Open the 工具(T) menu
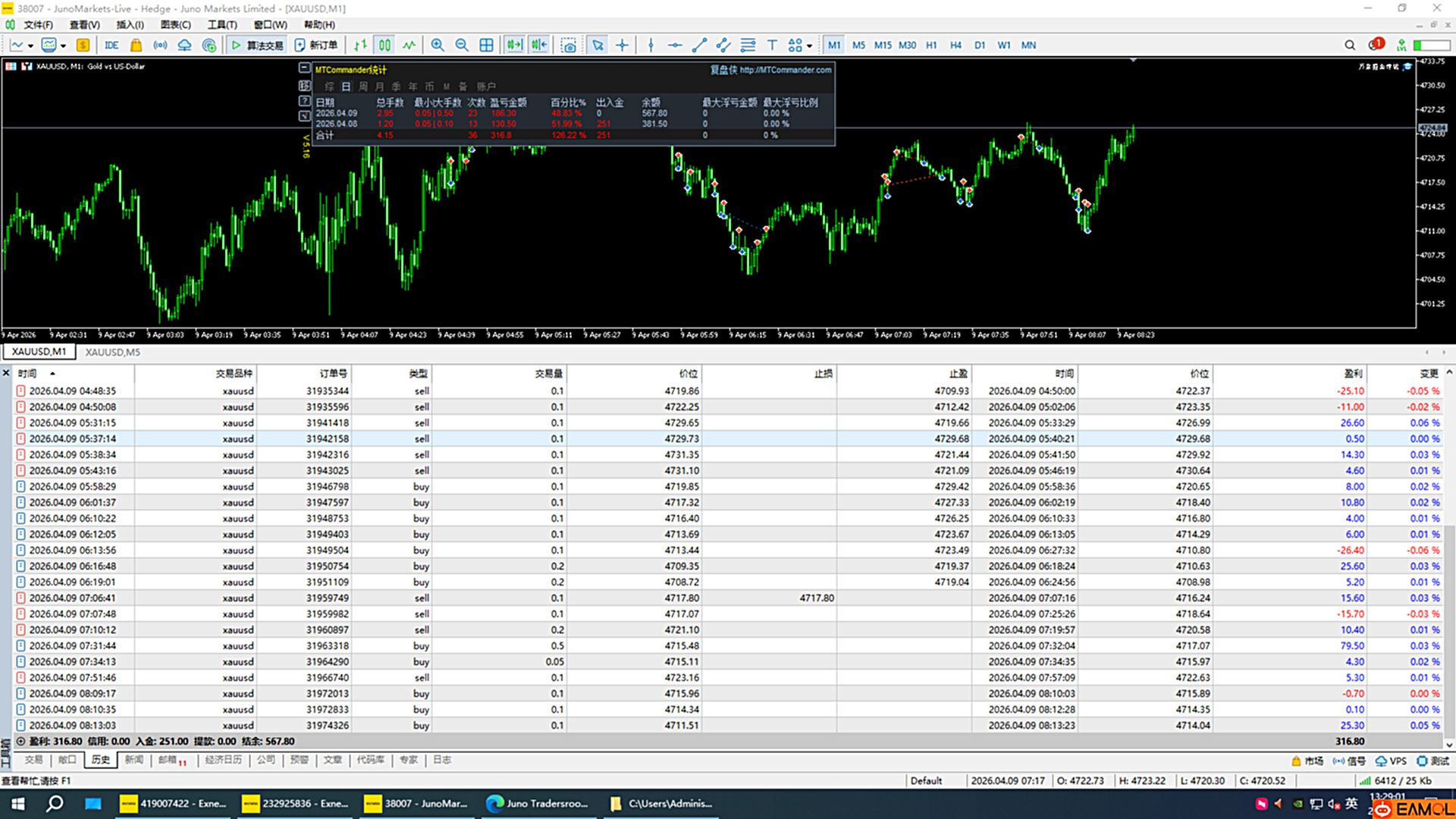Image resolution: width=1456 pixels, height=819 pixels. click(222, 25)
